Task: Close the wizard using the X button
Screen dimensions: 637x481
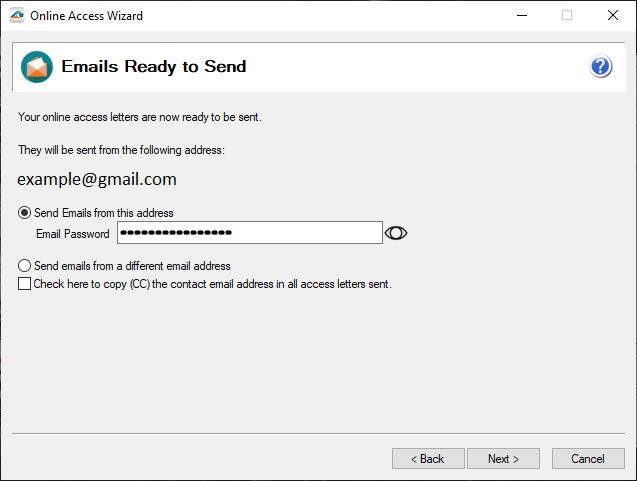Action: (x=612, y=15)
